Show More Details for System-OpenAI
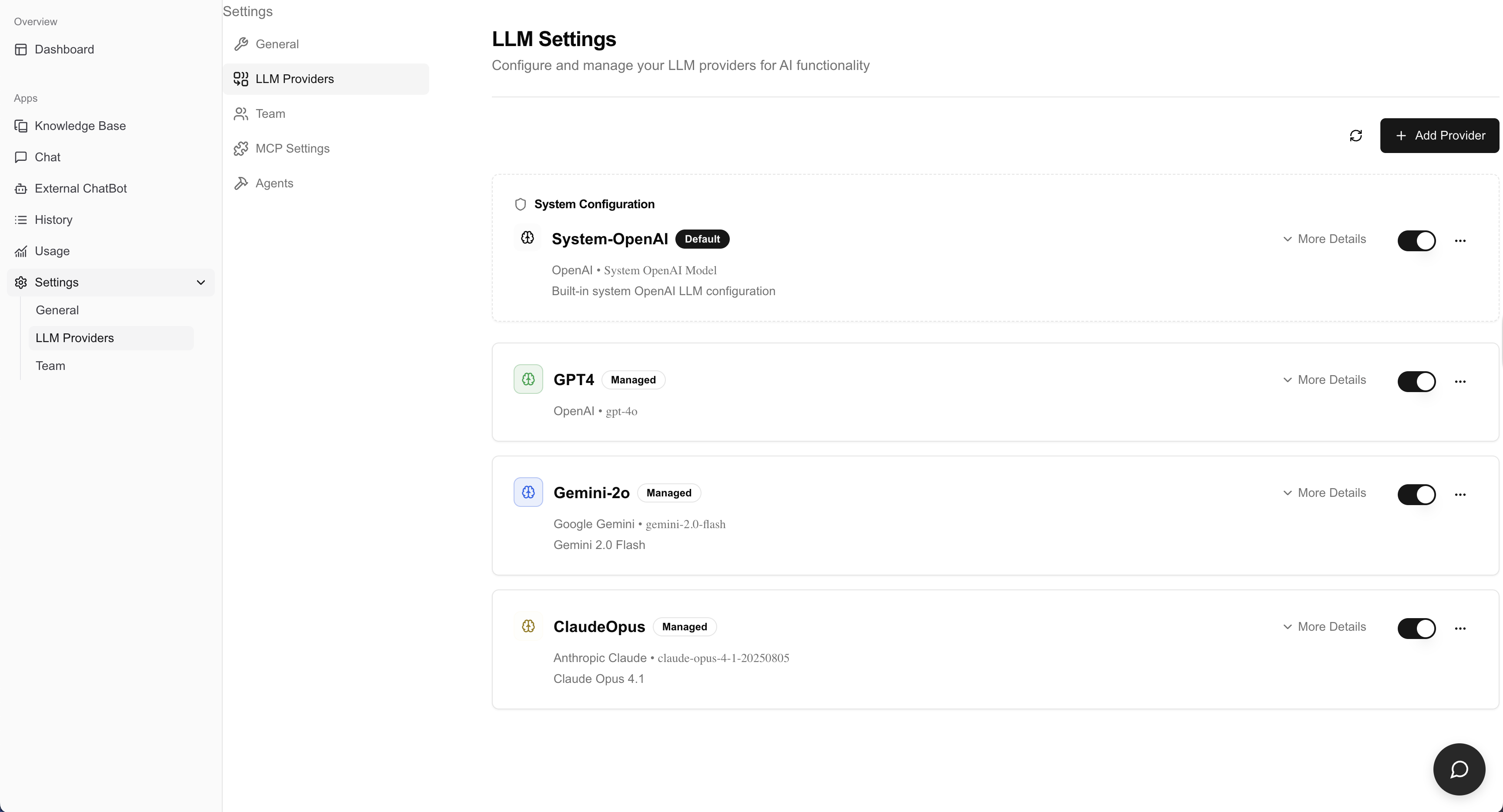The width and height of the screenshot is (1503, 812). (x=1324, y=239)
